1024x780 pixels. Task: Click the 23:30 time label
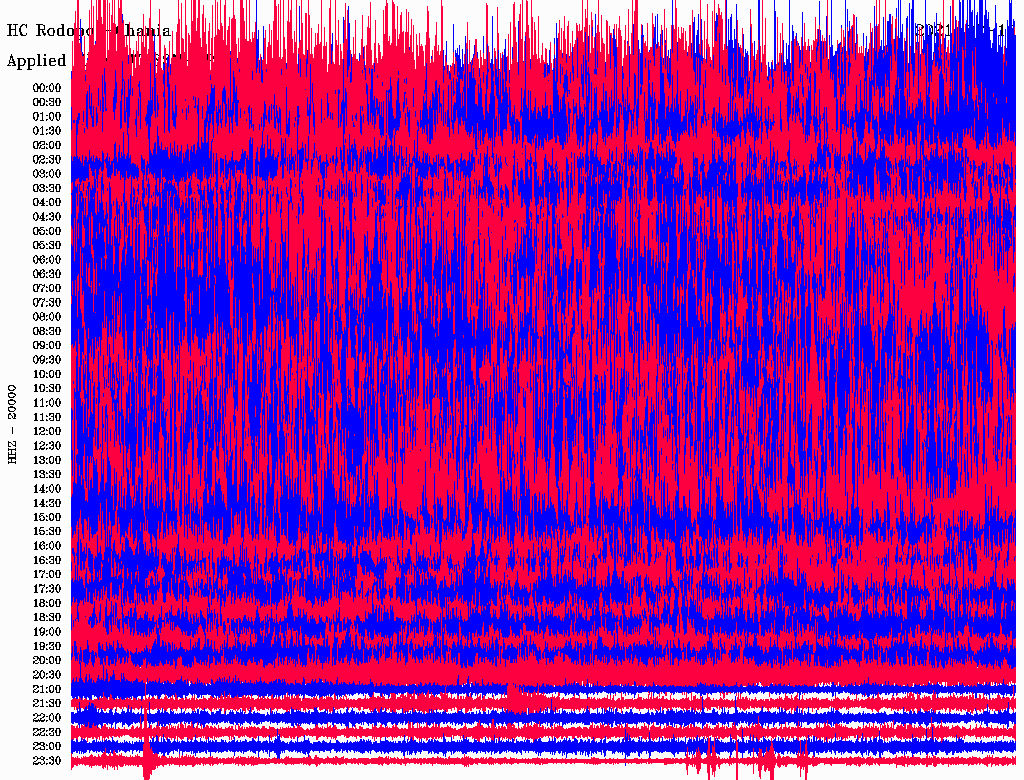click(x=47, y=761)
